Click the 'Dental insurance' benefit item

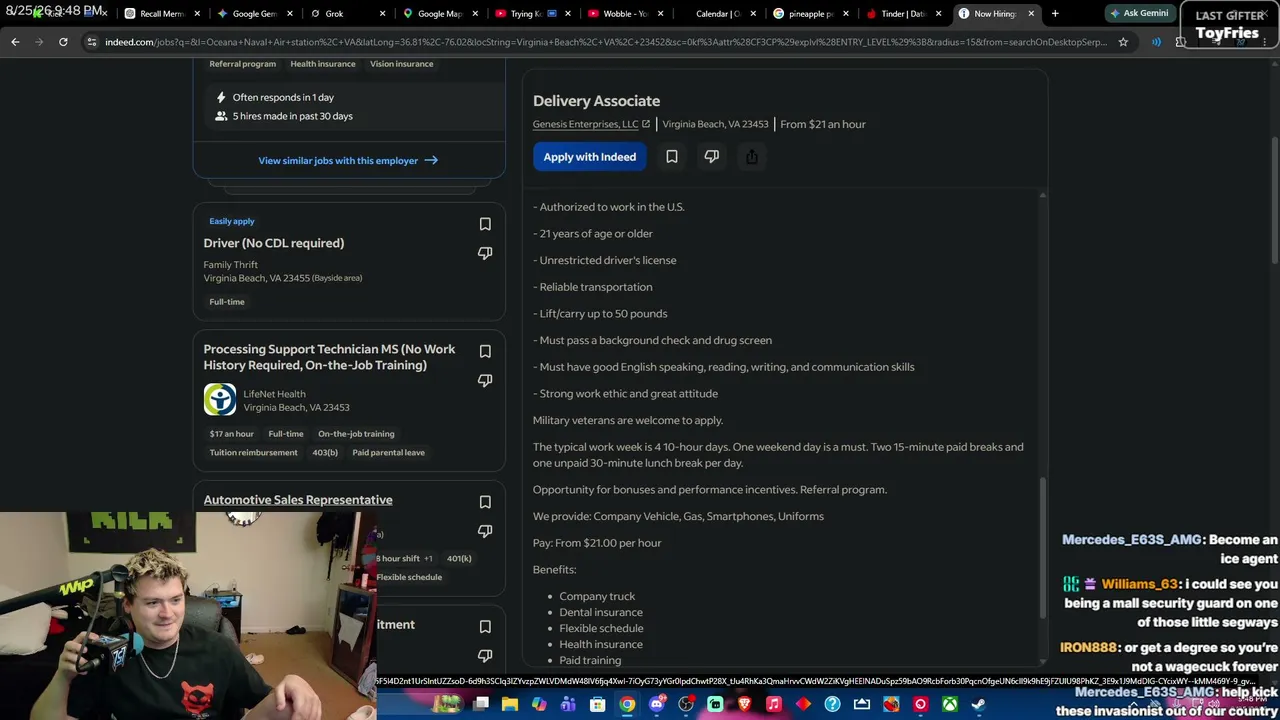(x=601, y=612)
